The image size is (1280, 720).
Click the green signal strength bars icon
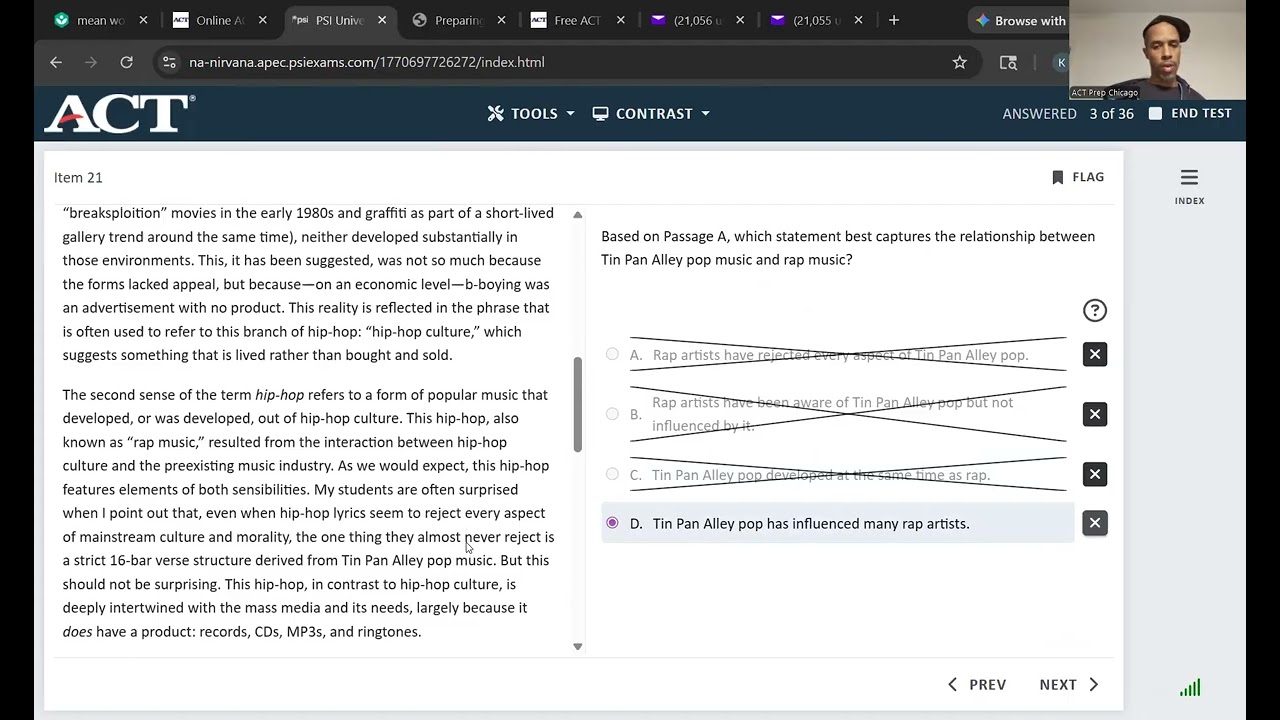(x=1190, y=687)
